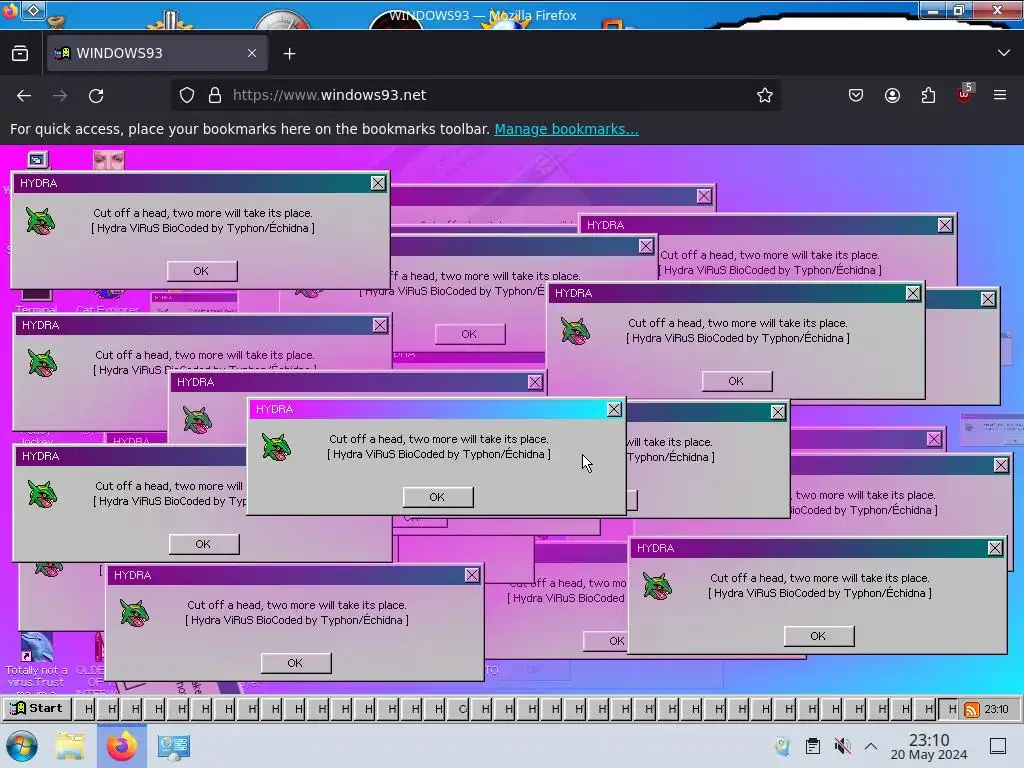
Task: Open a new tab with the plus button
Action: pos(290,54)
